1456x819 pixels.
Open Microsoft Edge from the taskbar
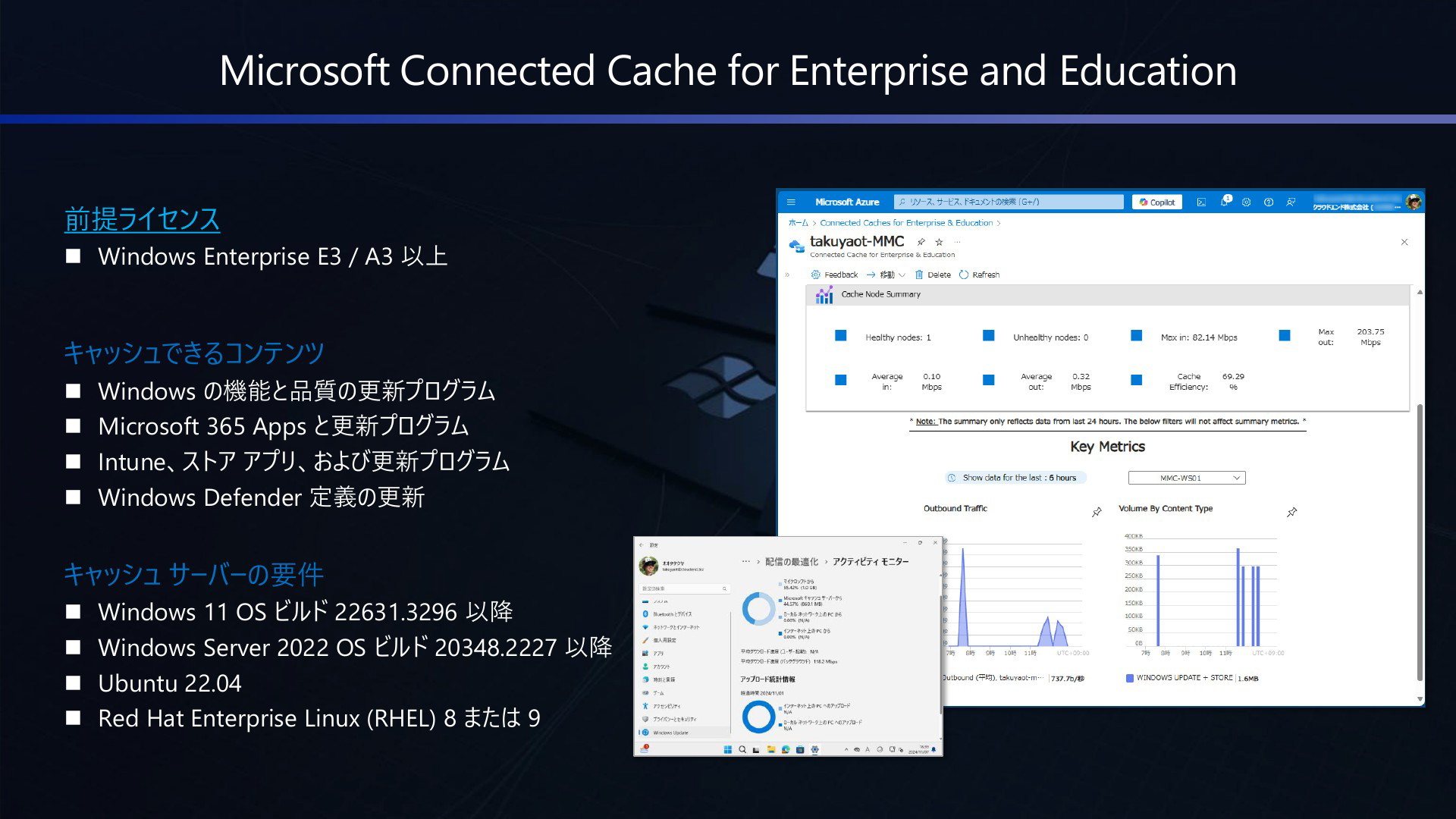786,749
